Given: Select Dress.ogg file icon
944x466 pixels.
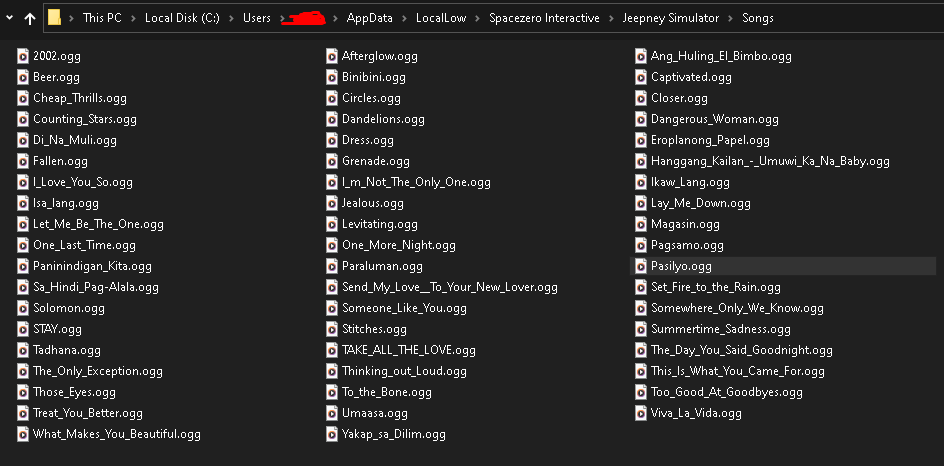Looking at the screenshot, I should coord(332,140).
